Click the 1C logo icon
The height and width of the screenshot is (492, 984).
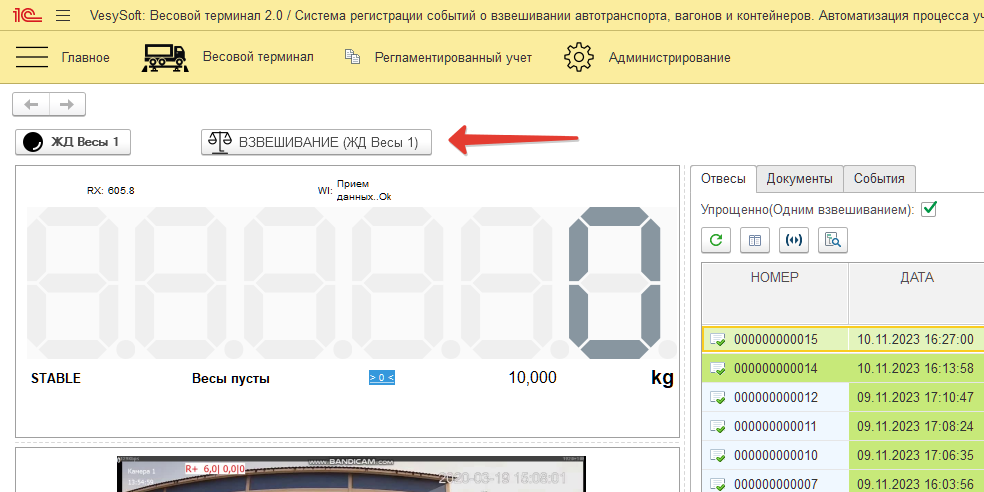tap(25, 16)
